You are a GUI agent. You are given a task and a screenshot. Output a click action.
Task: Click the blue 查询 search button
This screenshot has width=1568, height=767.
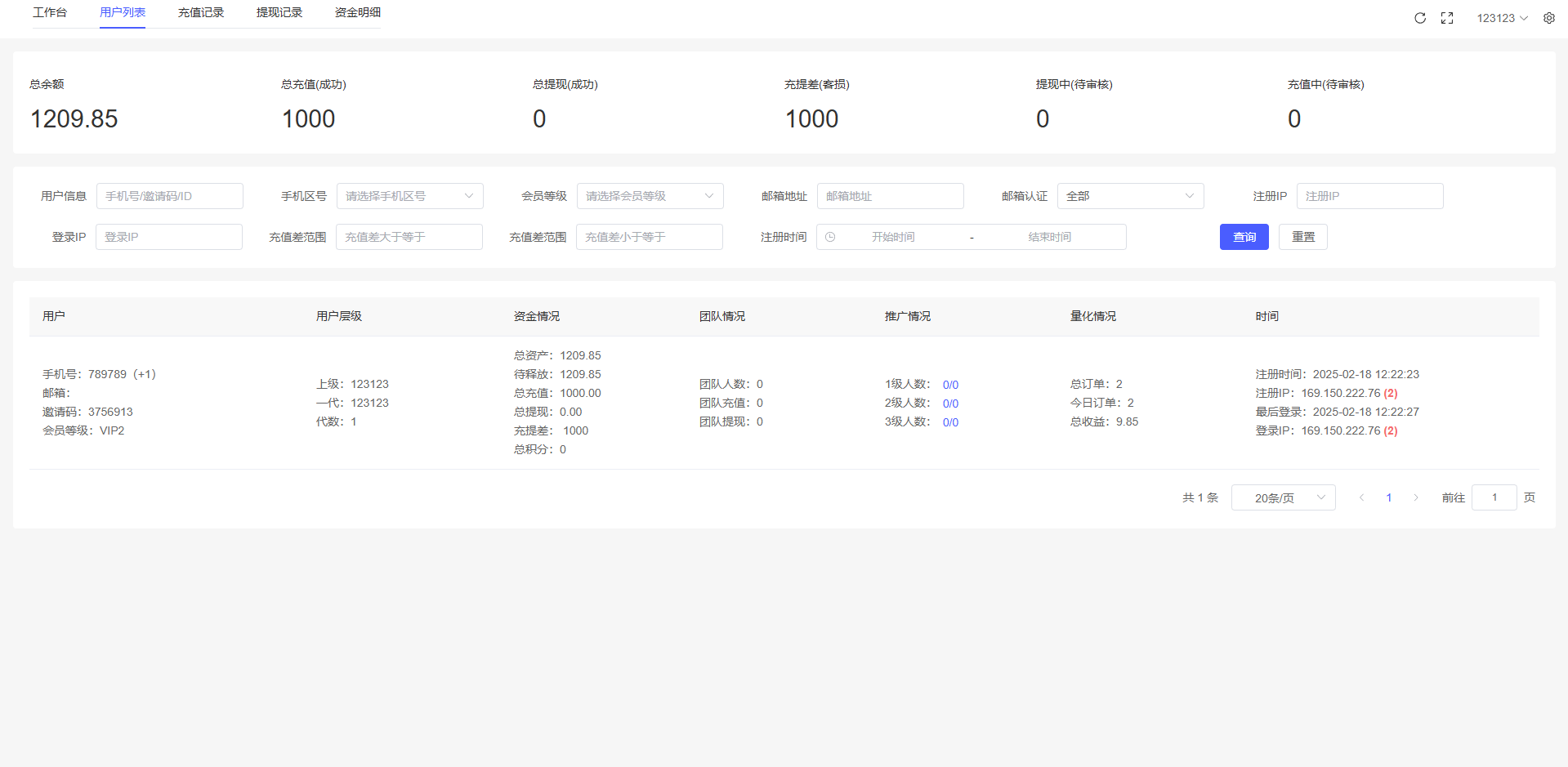[1244, 237]
